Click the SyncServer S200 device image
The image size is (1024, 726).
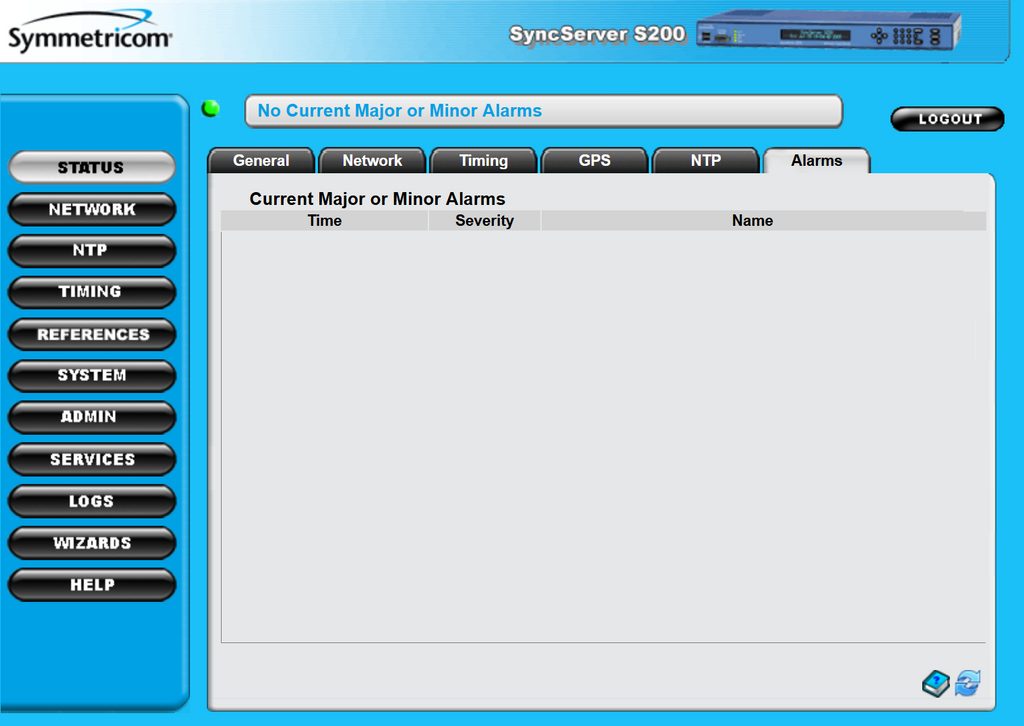[x=828, y=31]
